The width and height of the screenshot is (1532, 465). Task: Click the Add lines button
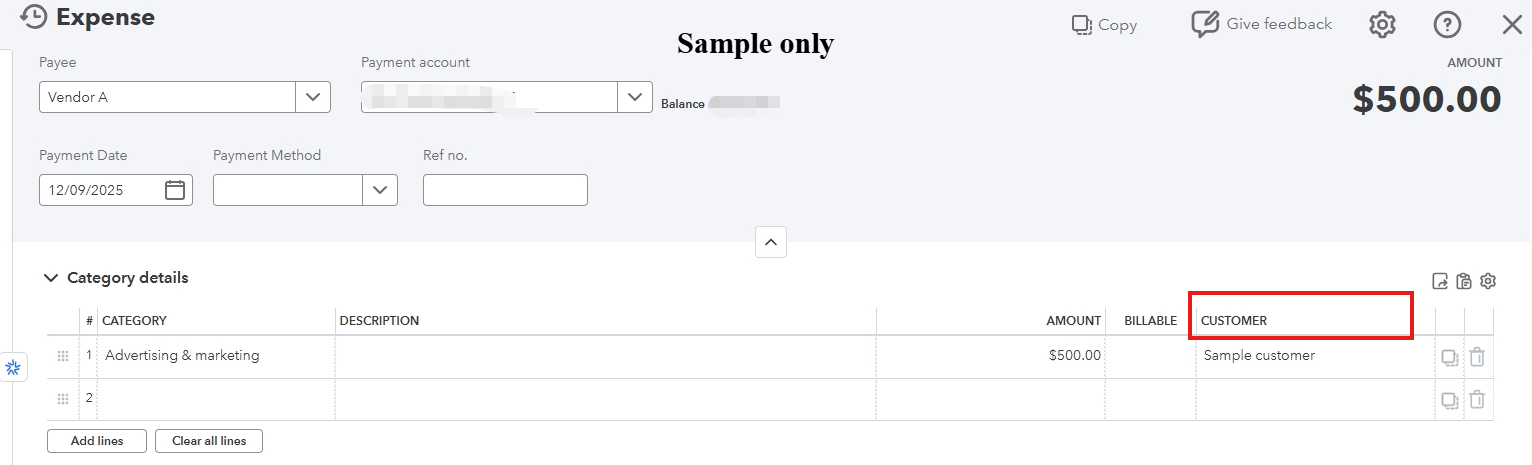tap(97, 441)
